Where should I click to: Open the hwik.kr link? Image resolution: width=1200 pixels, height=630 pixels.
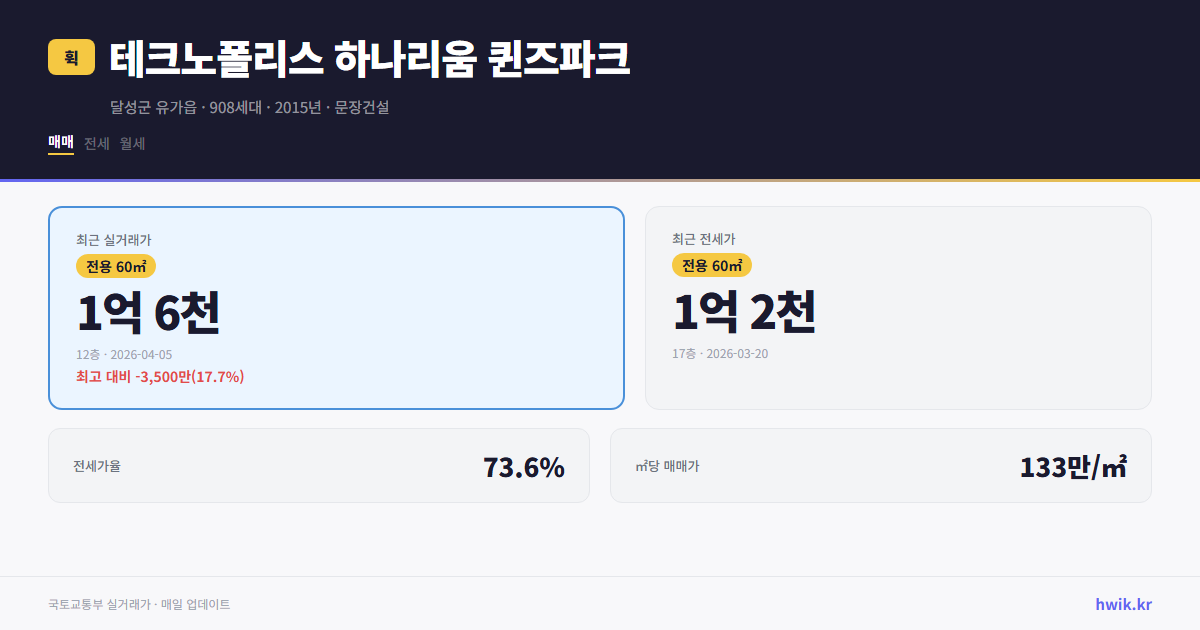pyautogui.click(x=1123, y=604)
